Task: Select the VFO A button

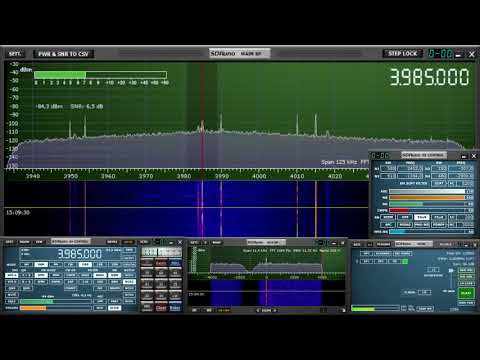Action: (12, 275)
